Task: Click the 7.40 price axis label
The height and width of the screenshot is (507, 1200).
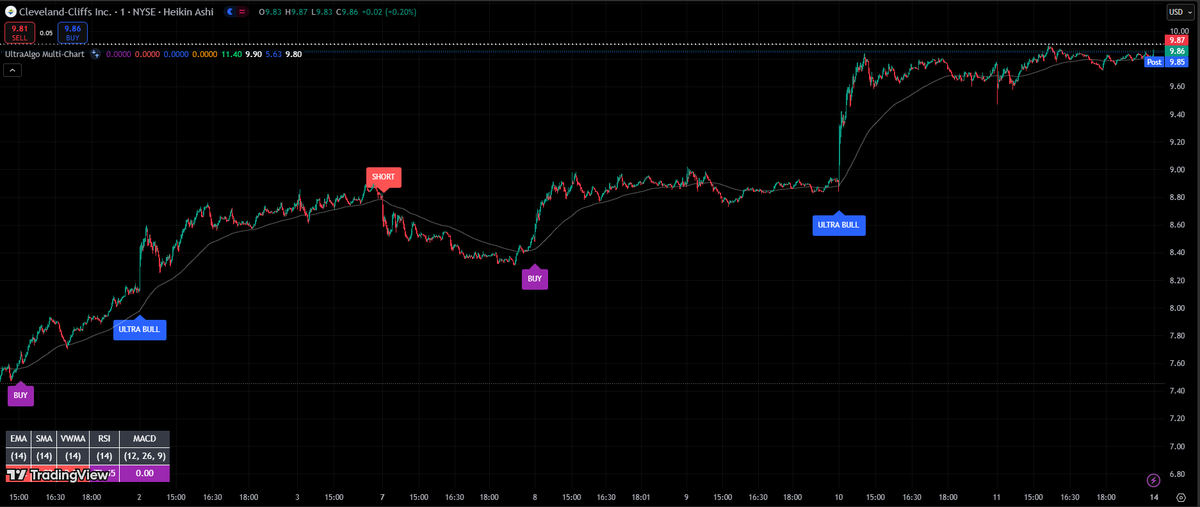Action: coord(1178,391)
